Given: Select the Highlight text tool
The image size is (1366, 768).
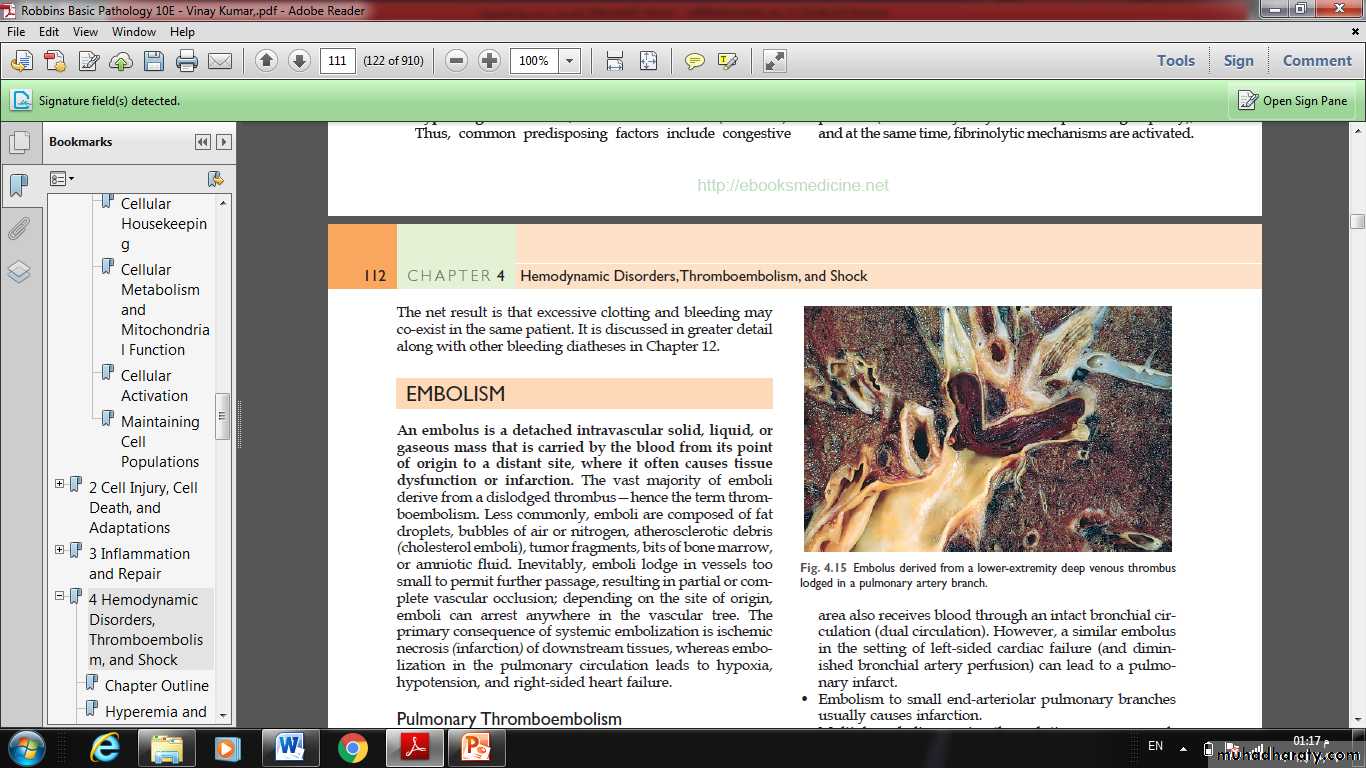Looking at the screenshot, I should pyautogui.click(x=728, y=61).
